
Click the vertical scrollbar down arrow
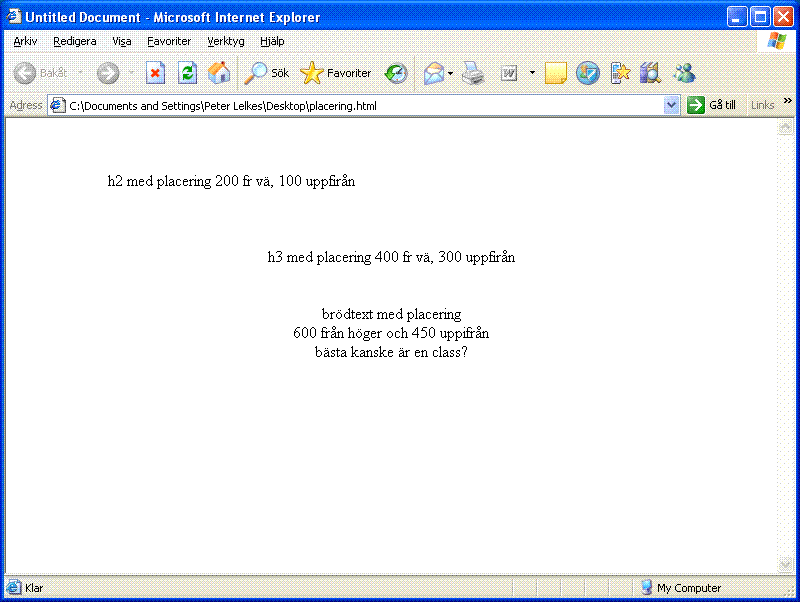tap(785, 564)
